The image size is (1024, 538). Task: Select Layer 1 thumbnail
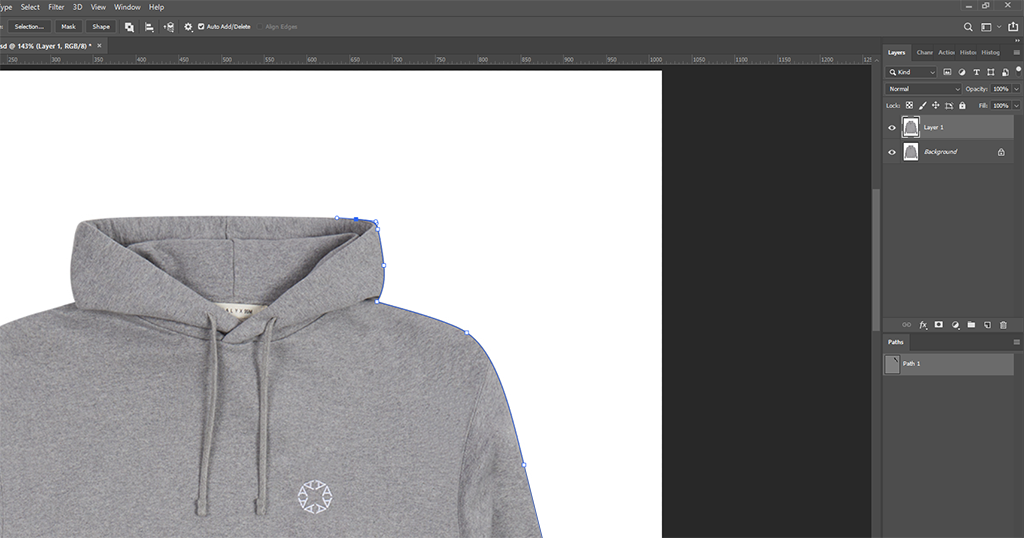click(x=910, y=127)
